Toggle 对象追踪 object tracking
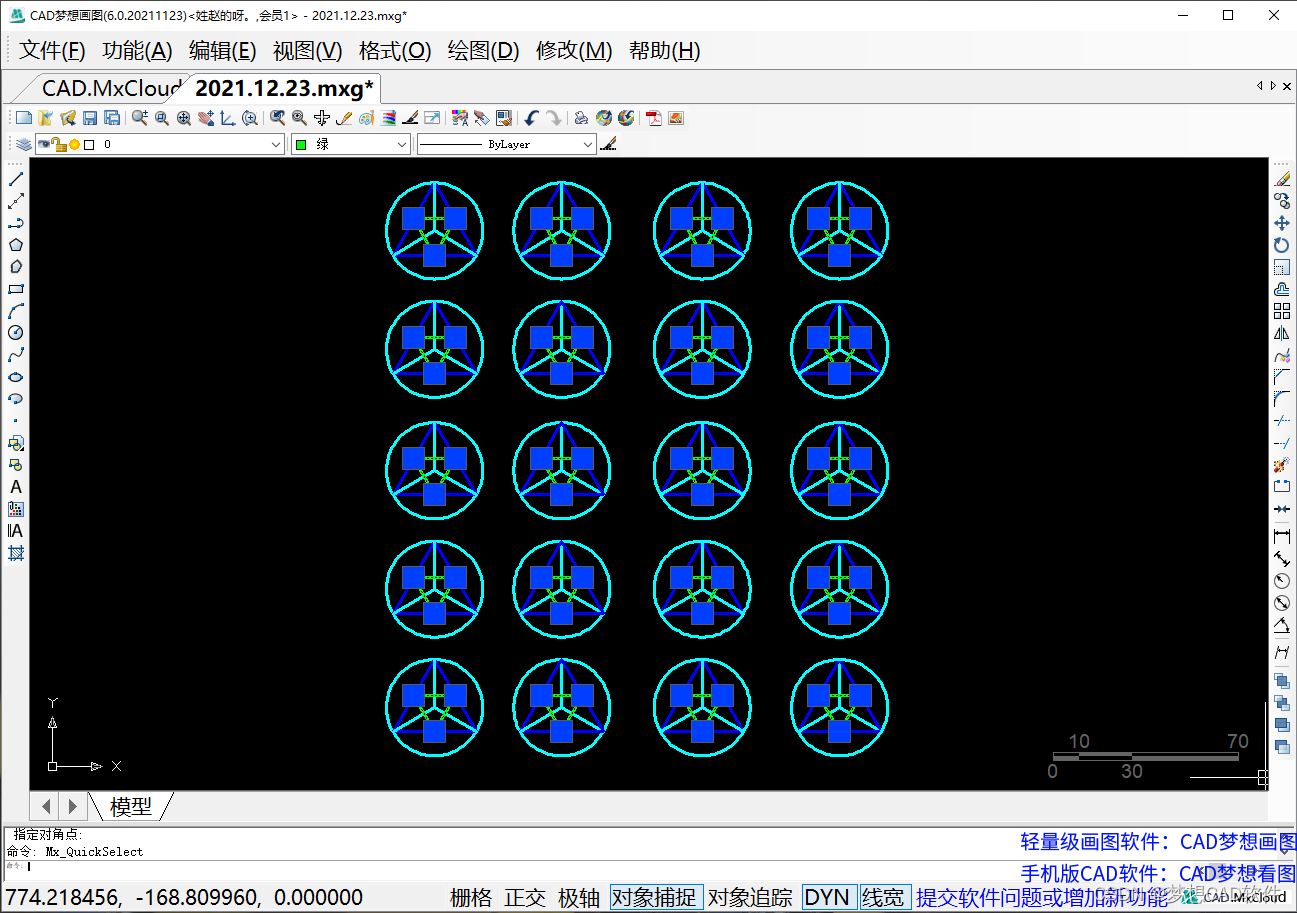 [x=750, y=897]
